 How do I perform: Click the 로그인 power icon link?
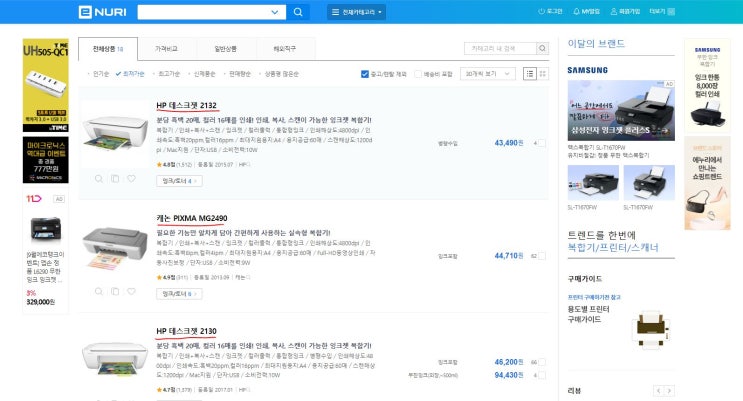[x=550, y=11]
